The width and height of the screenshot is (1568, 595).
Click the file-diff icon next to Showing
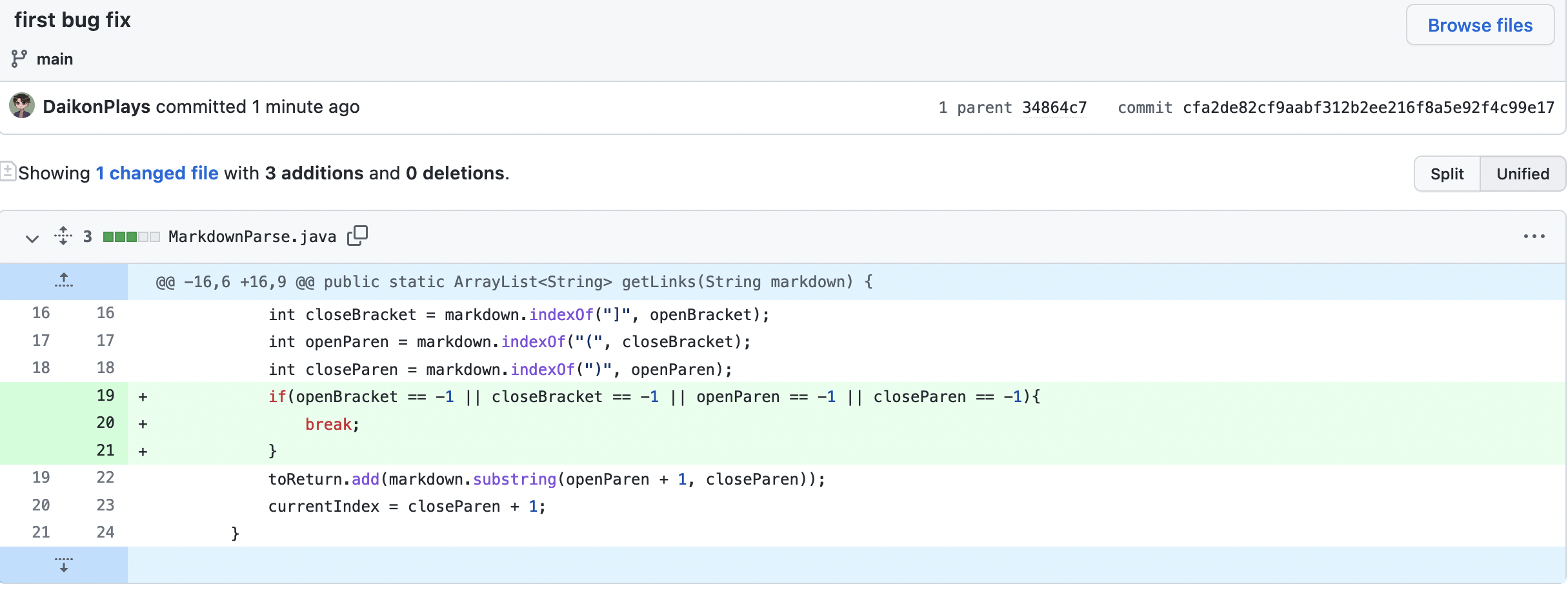coord(8,172)
